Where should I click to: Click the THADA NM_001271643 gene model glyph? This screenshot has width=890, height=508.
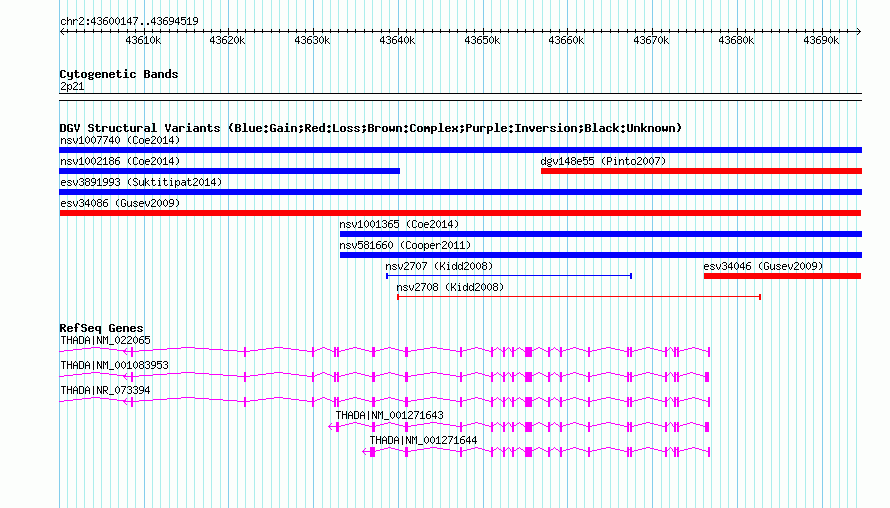(519, 427)
